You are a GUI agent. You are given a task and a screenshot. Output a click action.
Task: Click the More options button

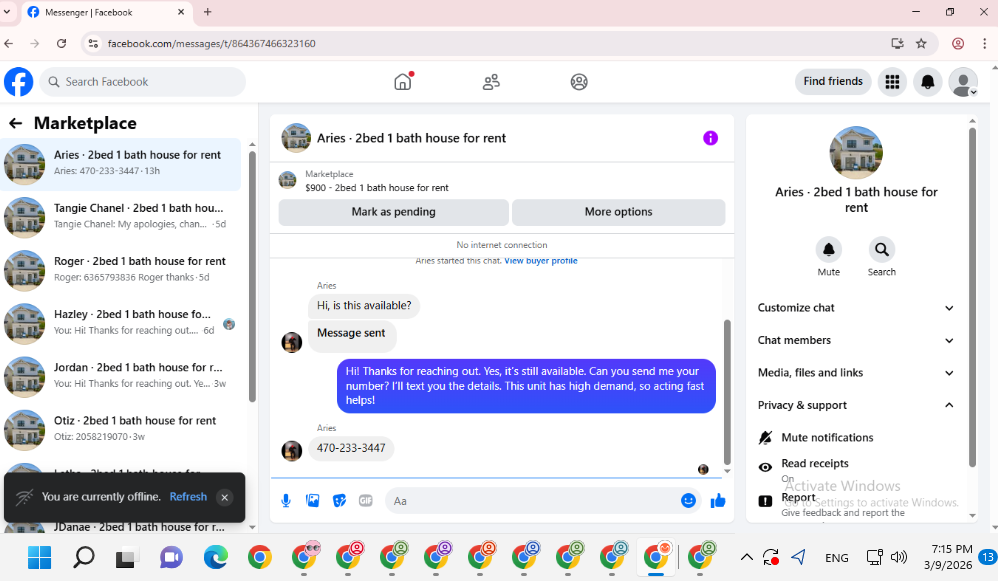pos(618,212)
